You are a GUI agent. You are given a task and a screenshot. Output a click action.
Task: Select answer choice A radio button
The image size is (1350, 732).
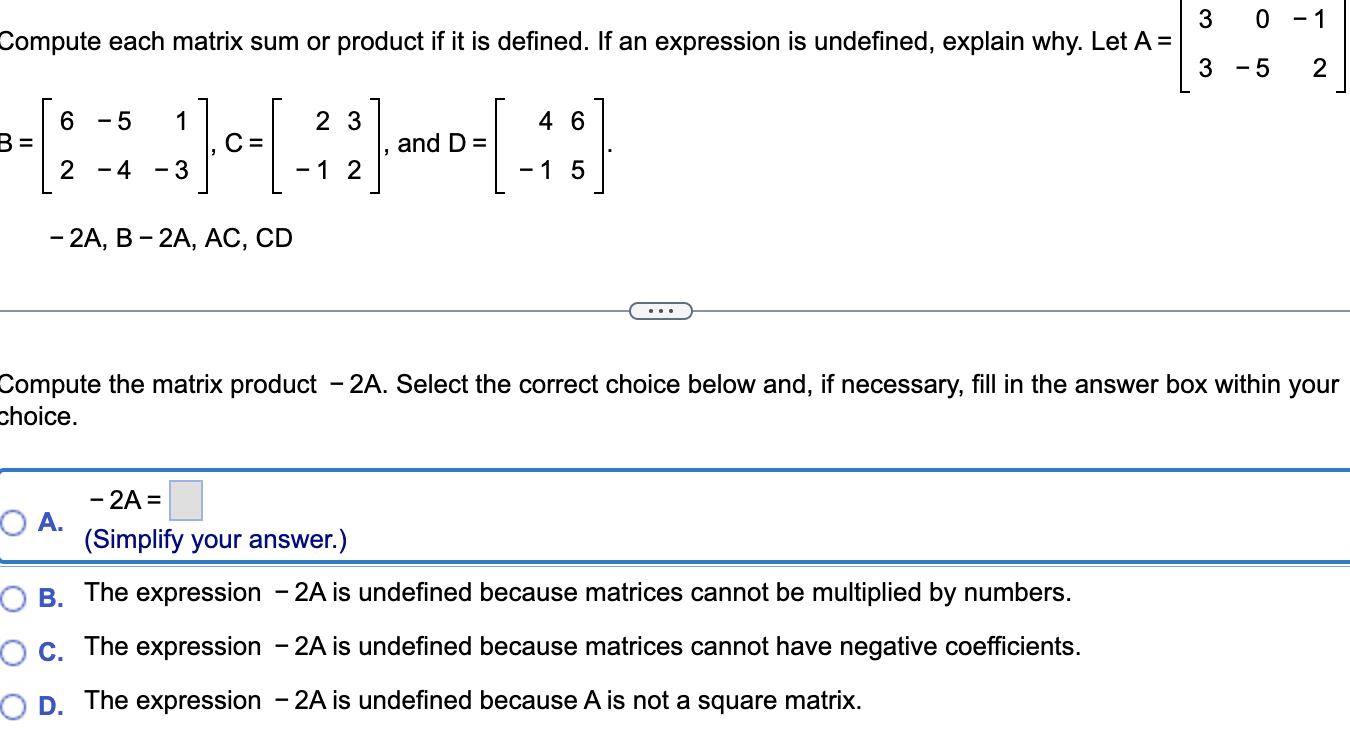(x=11, y=522)
